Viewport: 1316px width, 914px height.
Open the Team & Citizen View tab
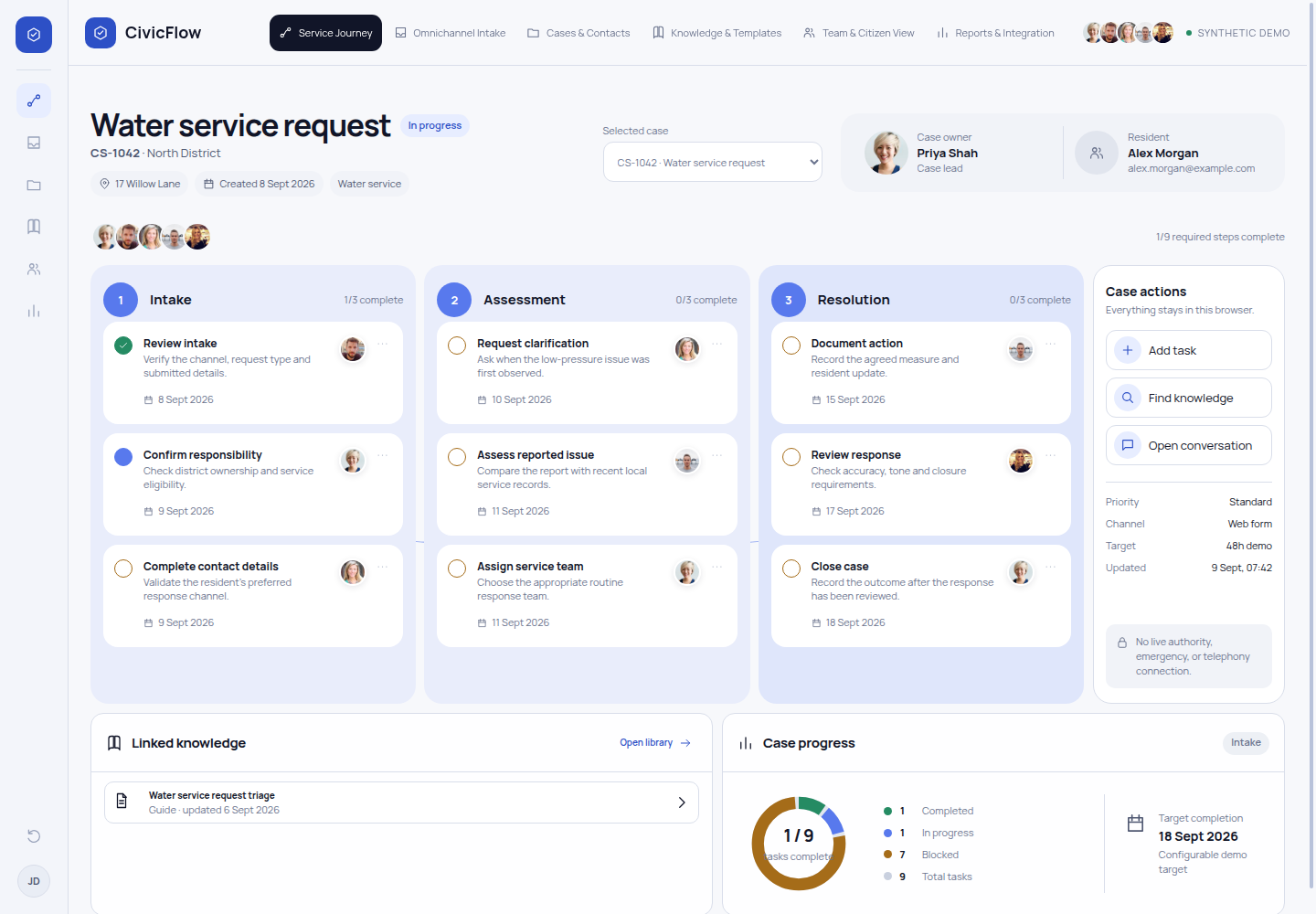(x=859, y=33)
